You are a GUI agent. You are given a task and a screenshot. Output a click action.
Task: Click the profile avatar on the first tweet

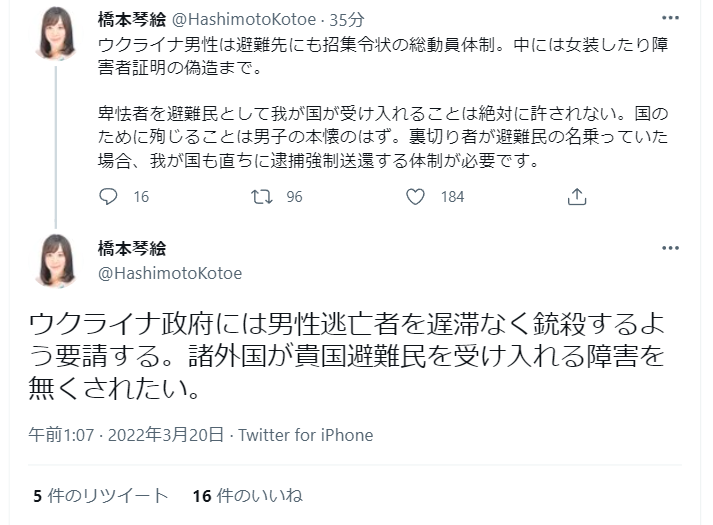[56, 33]
